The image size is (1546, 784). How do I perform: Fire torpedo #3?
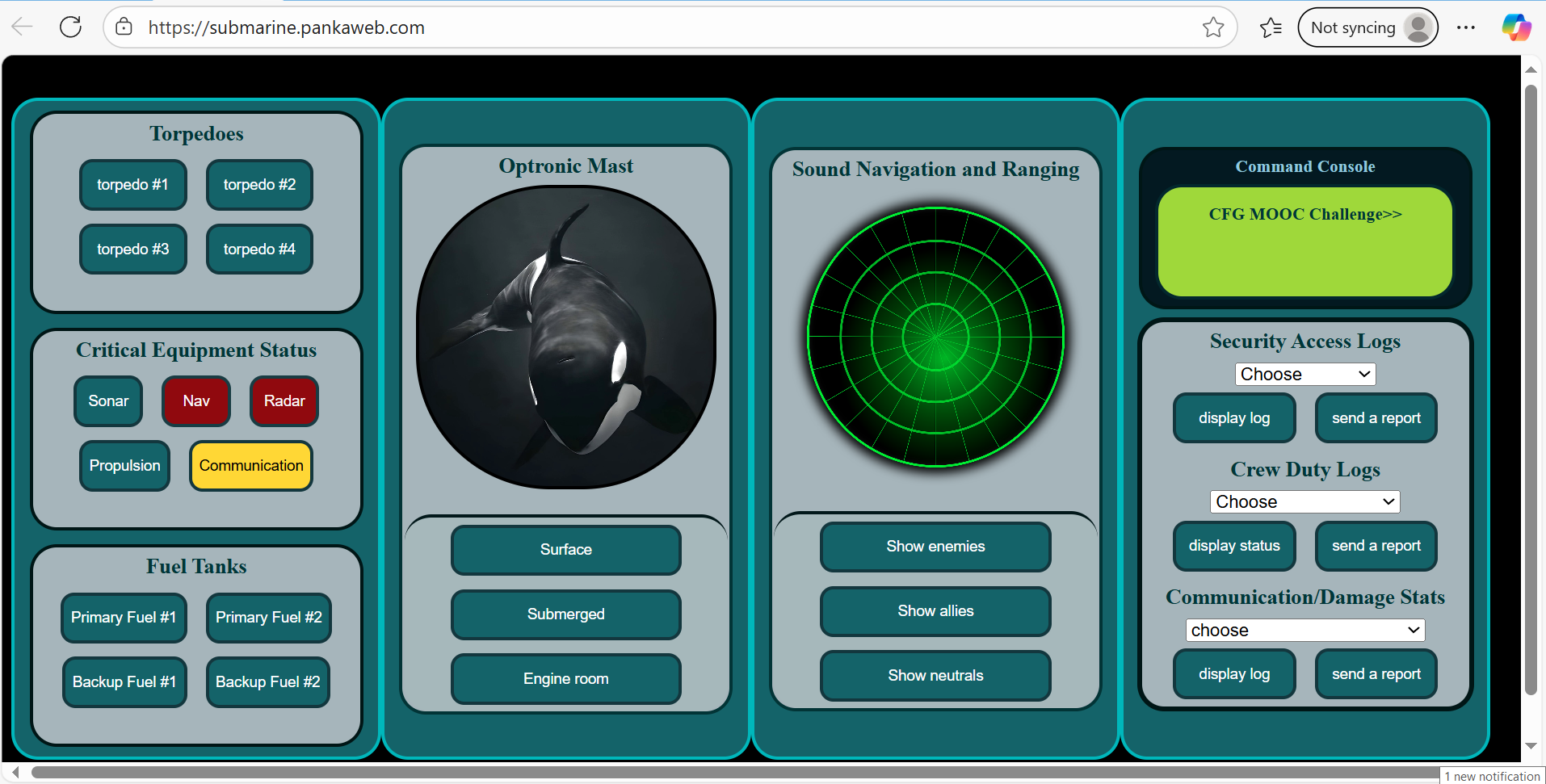pyautogui.click(x=133, y=249)
